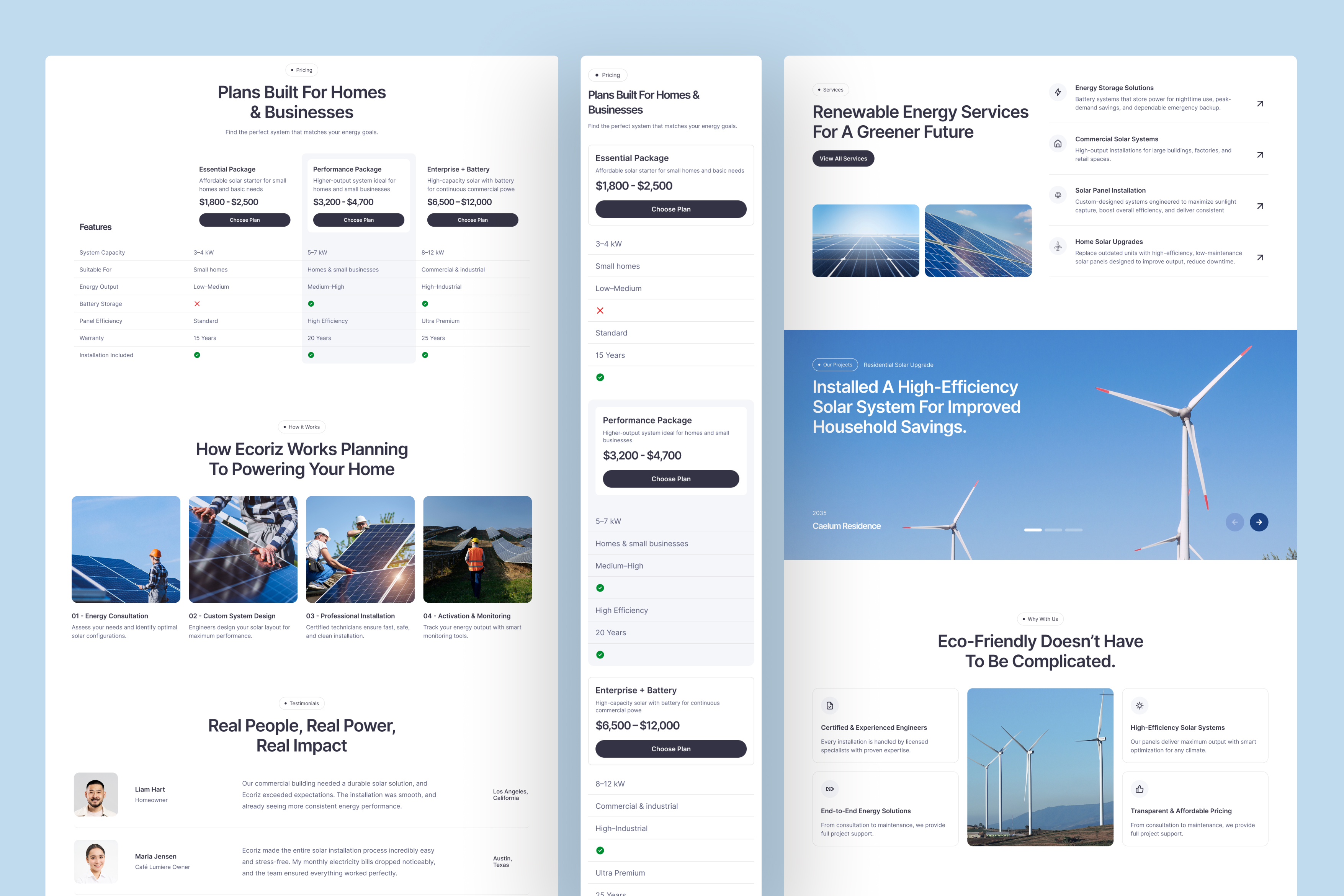Go to the previous project slide arrow
Screen dimensions: 1344x896
tap(1234, 522)
